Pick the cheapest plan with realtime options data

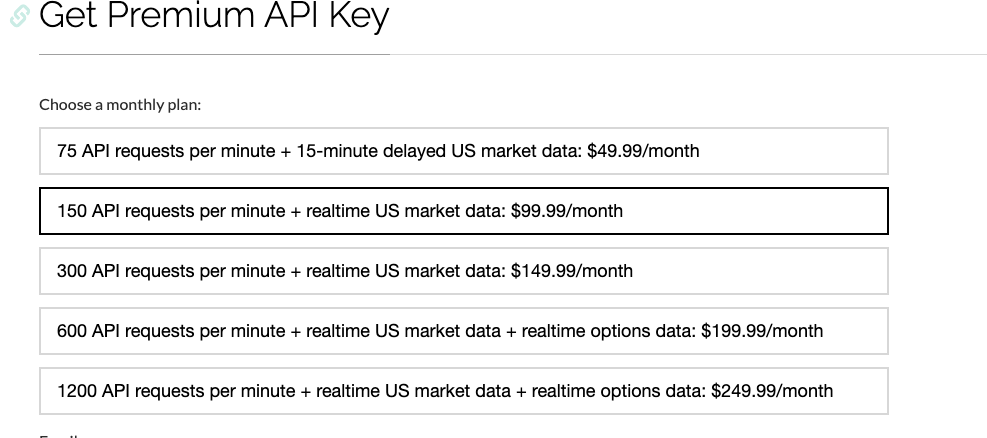(463, 331)
